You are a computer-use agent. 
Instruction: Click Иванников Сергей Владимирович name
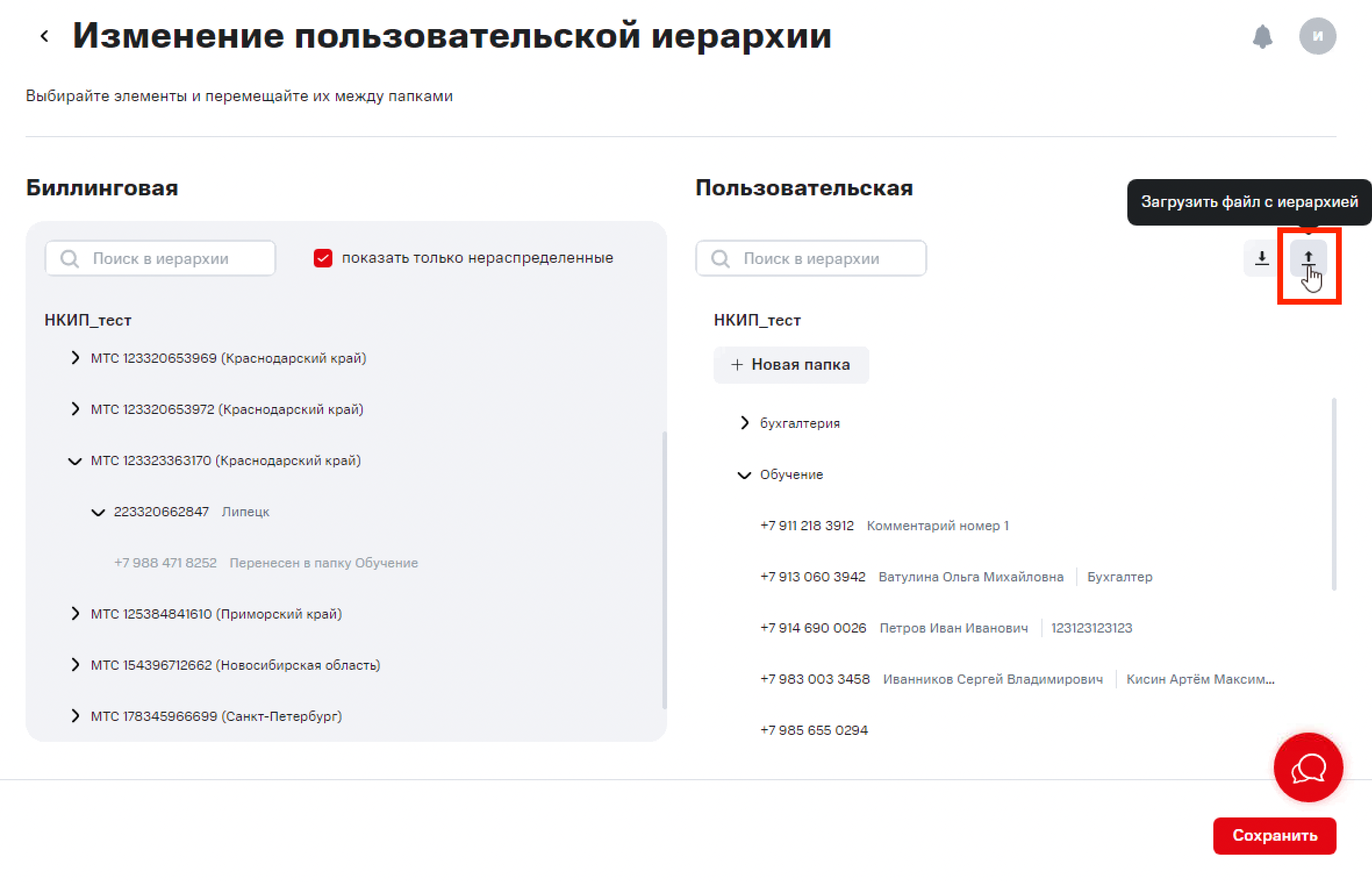993,679
